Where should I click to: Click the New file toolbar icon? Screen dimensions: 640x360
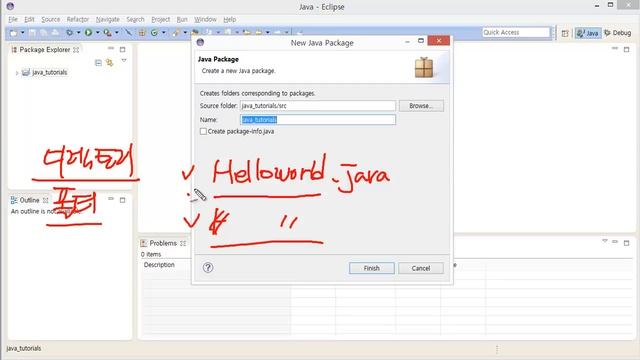(13, 33)
